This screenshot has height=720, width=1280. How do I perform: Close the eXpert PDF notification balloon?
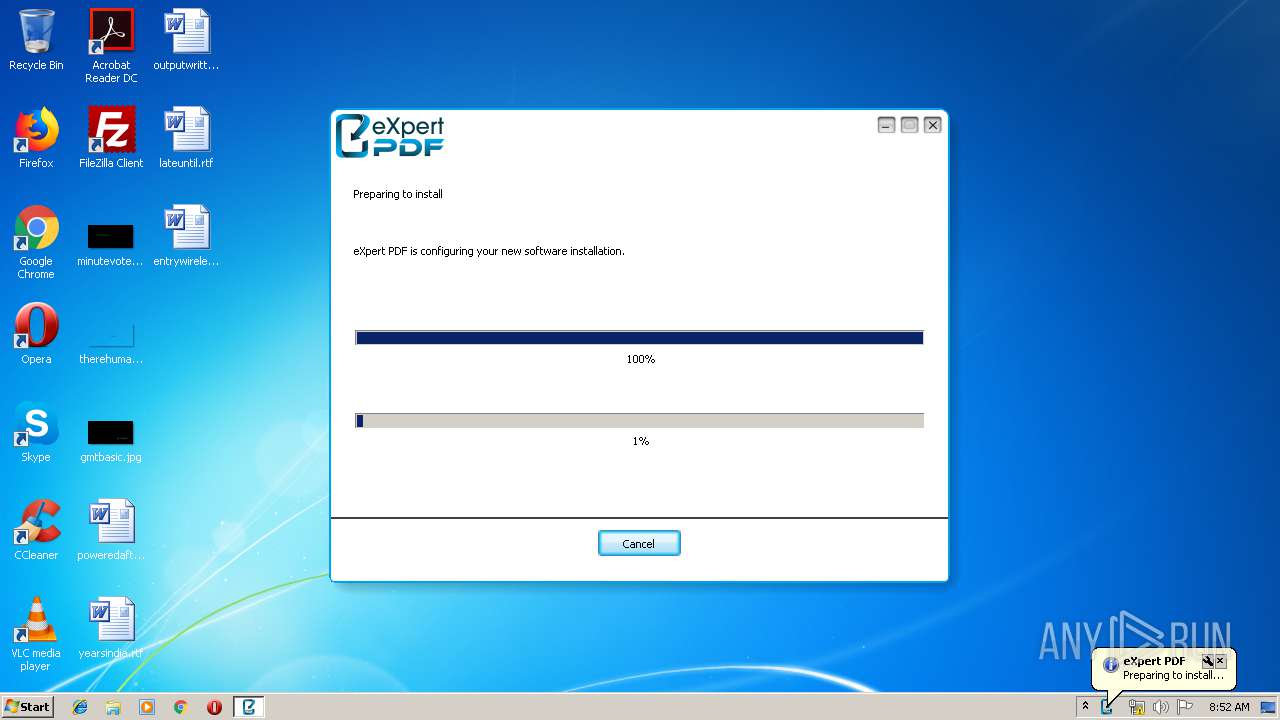pyautogui.click(x=1220, y=661)
